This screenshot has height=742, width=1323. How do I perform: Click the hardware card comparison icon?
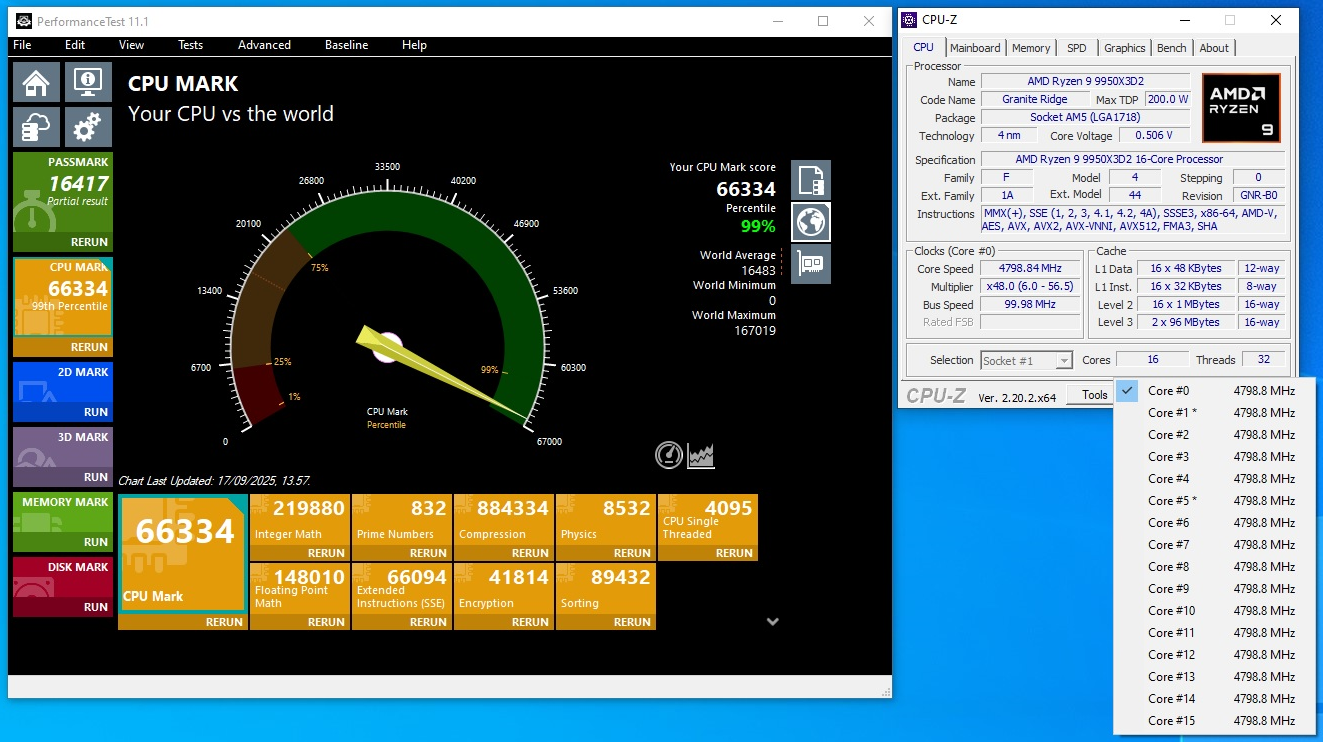(x=811, y=264)
